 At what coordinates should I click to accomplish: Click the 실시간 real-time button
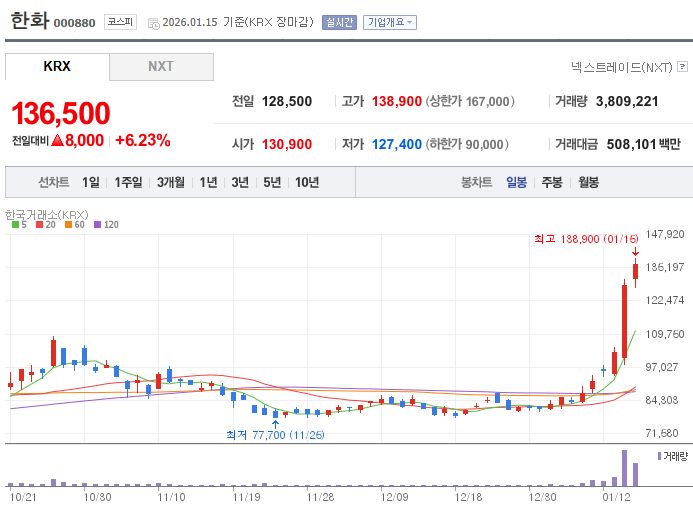(339, 22)
